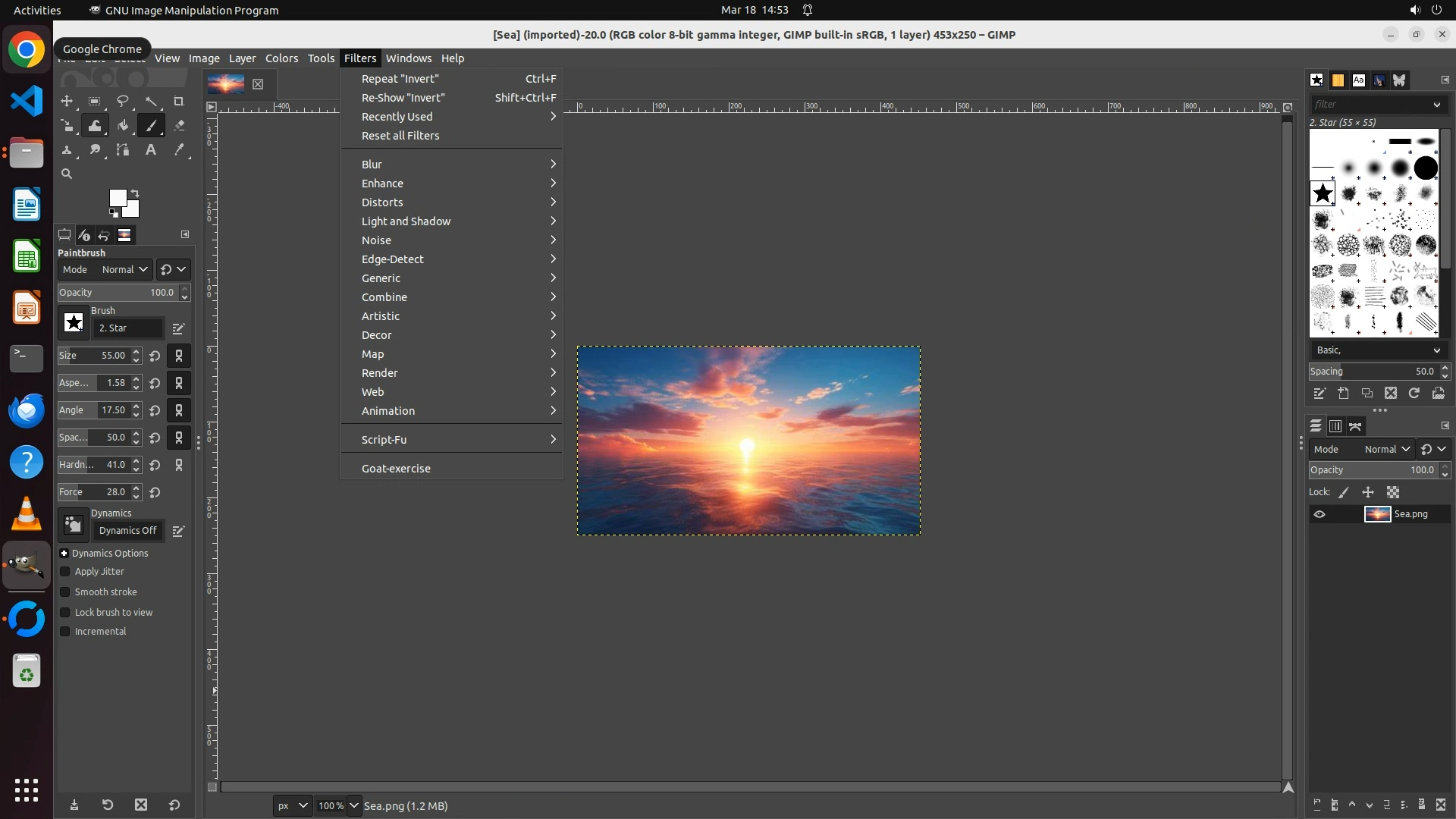Viewport: 1456px width, 819px height.
Task: Enable the Smooth stroke checkbox
Action: (65, 592)
